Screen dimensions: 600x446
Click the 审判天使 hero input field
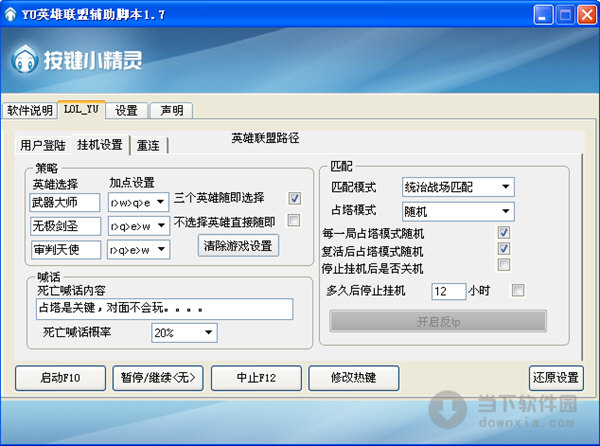tap(66, 250)
